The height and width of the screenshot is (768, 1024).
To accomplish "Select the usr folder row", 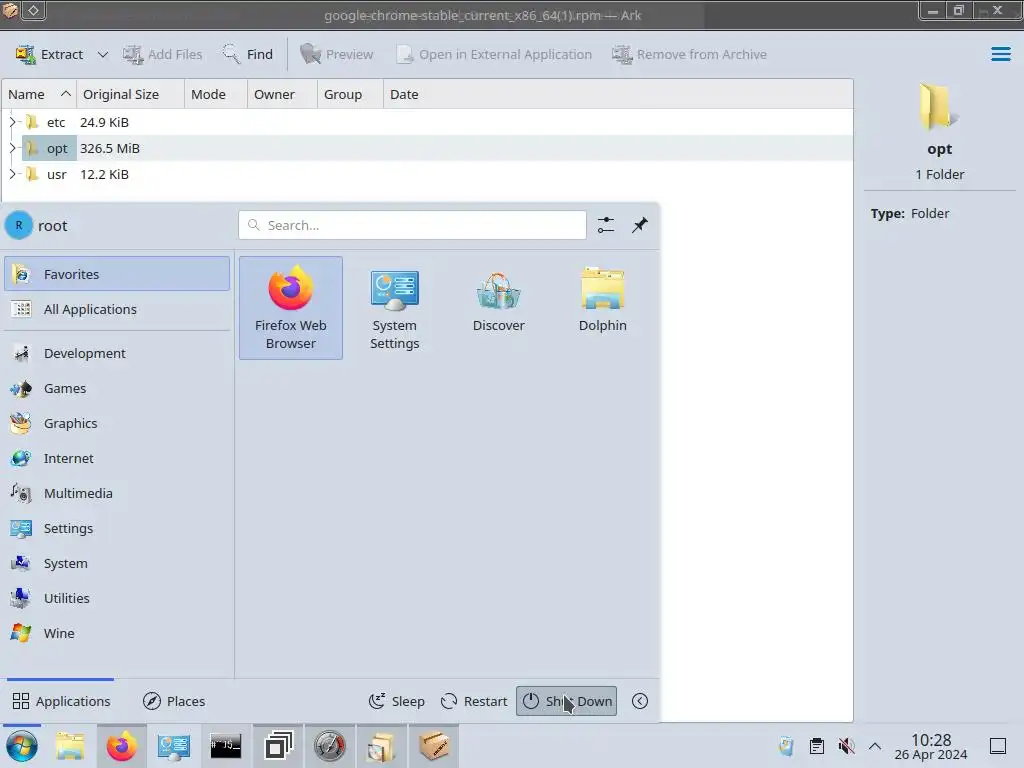I will click(427, 174).
